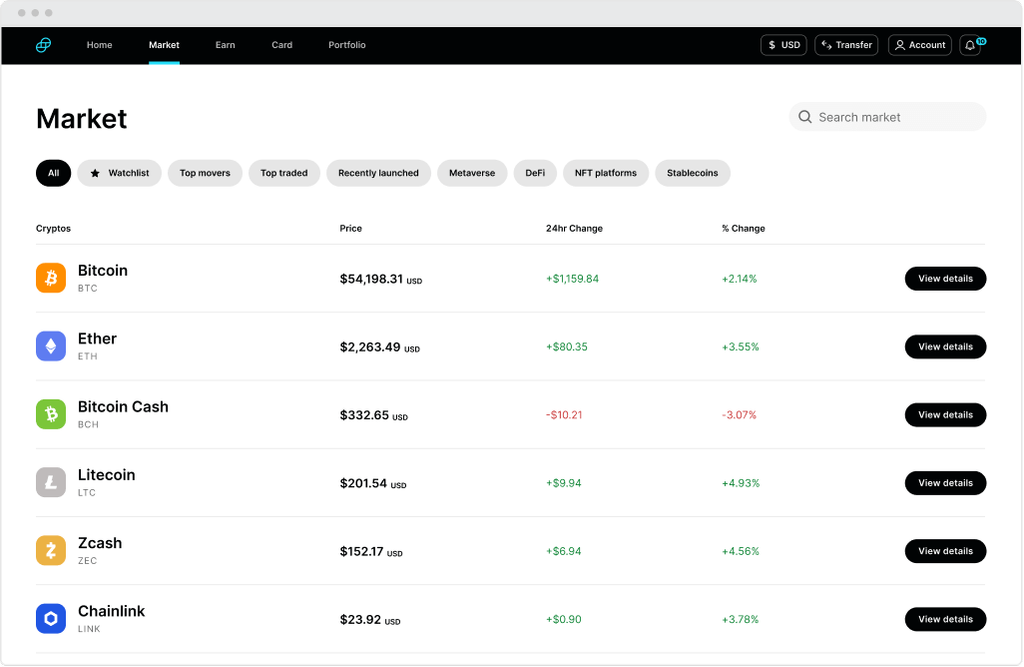Click the star icon in Watchlist filter
The width and height of the screenshot is (1024, 667).
point(95,173)
